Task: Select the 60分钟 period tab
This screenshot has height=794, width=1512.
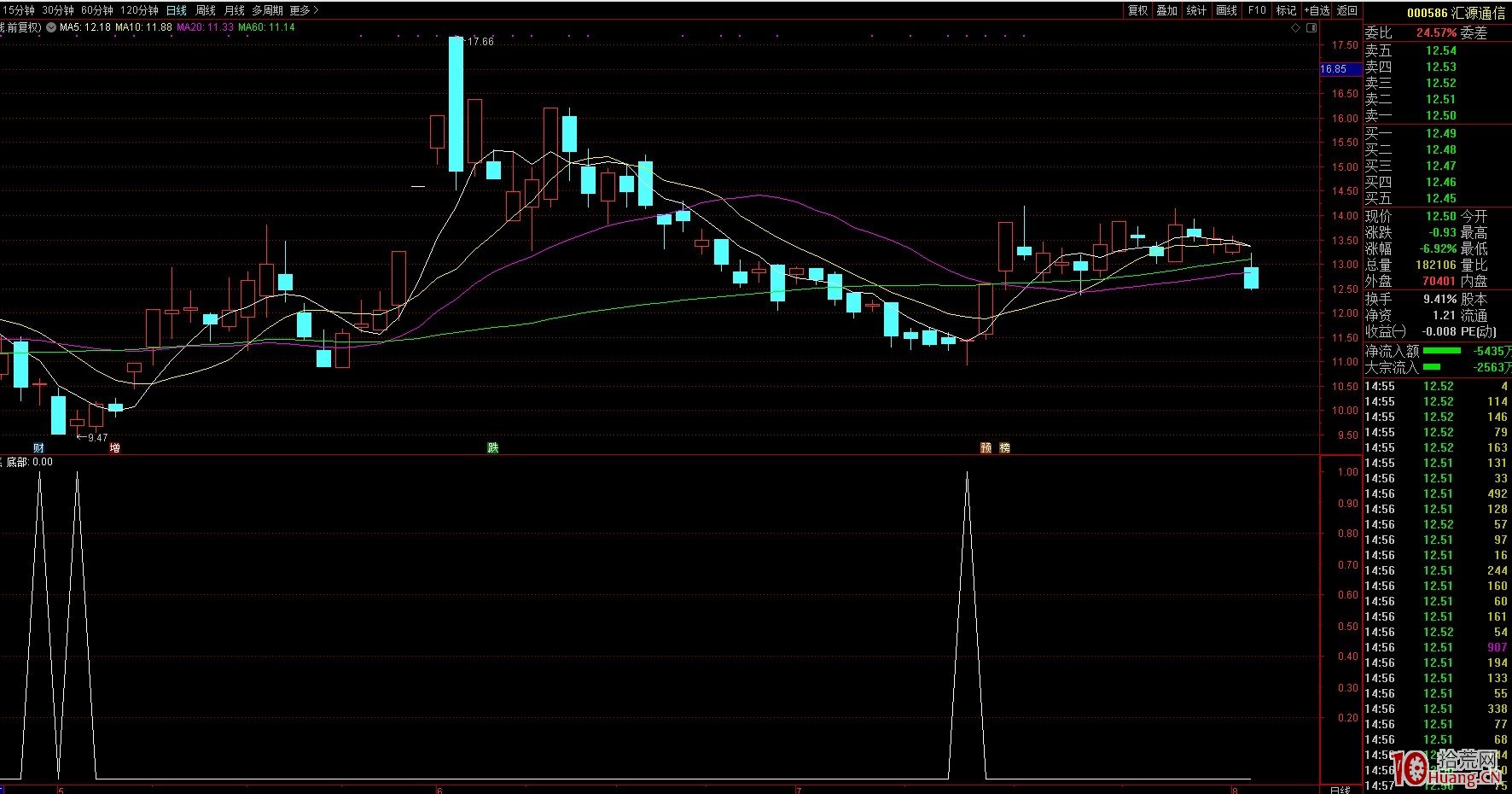Action: [x=97, y=10]
